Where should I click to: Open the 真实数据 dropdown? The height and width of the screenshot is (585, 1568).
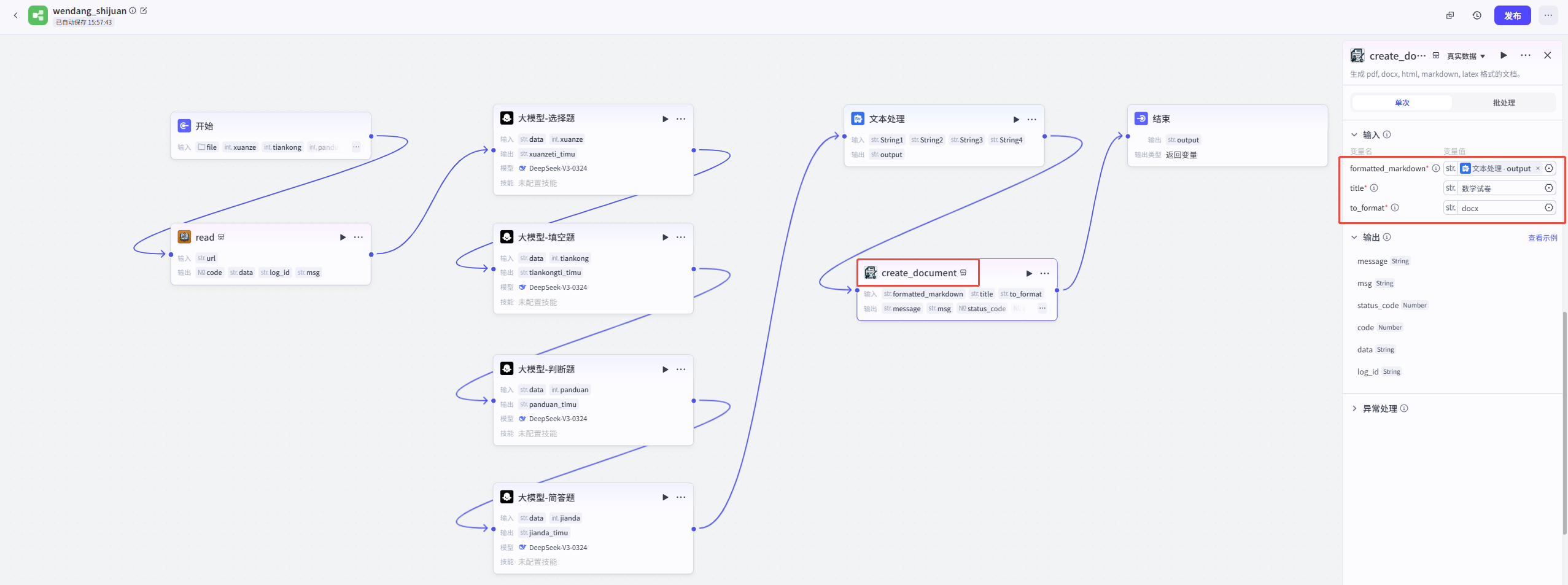click(x=1465, y=56)
